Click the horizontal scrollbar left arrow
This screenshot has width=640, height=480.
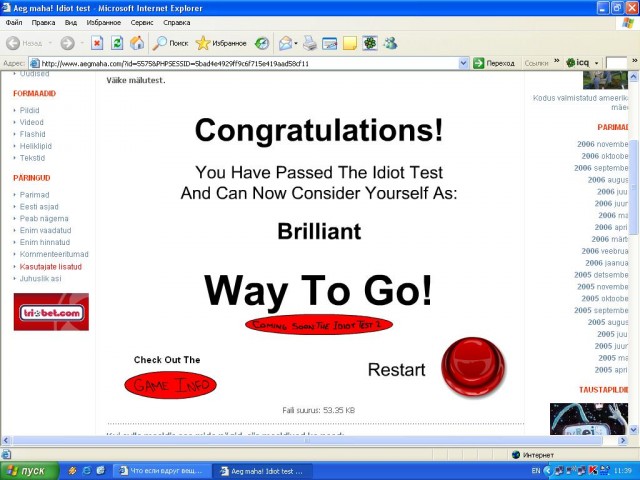[6, 440]
